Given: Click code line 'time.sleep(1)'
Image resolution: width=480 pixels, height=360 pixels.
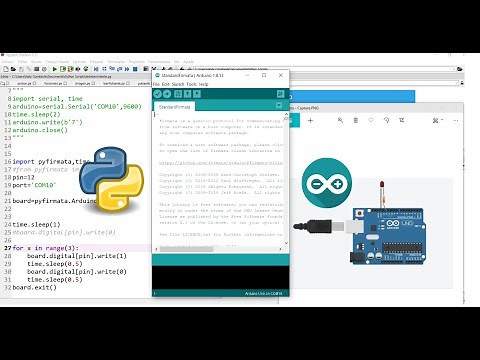Looking at the screenshot, I should (36, 224).
